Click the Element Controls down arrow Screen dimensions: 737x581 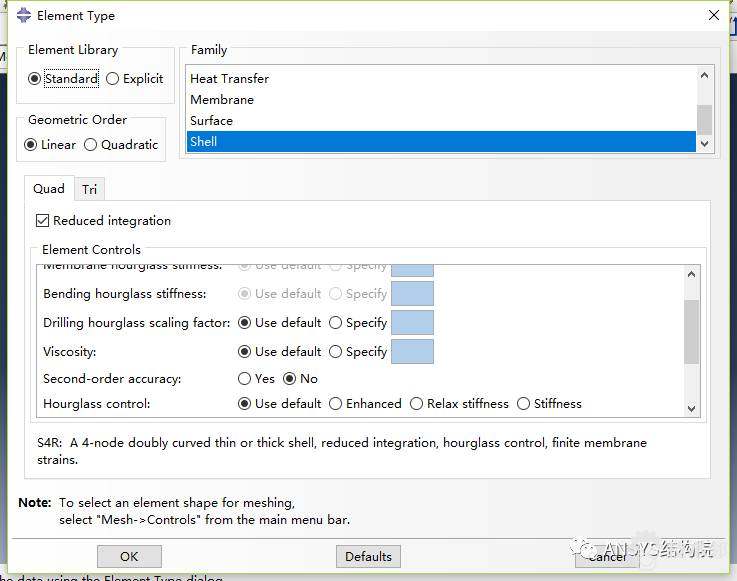691,409
